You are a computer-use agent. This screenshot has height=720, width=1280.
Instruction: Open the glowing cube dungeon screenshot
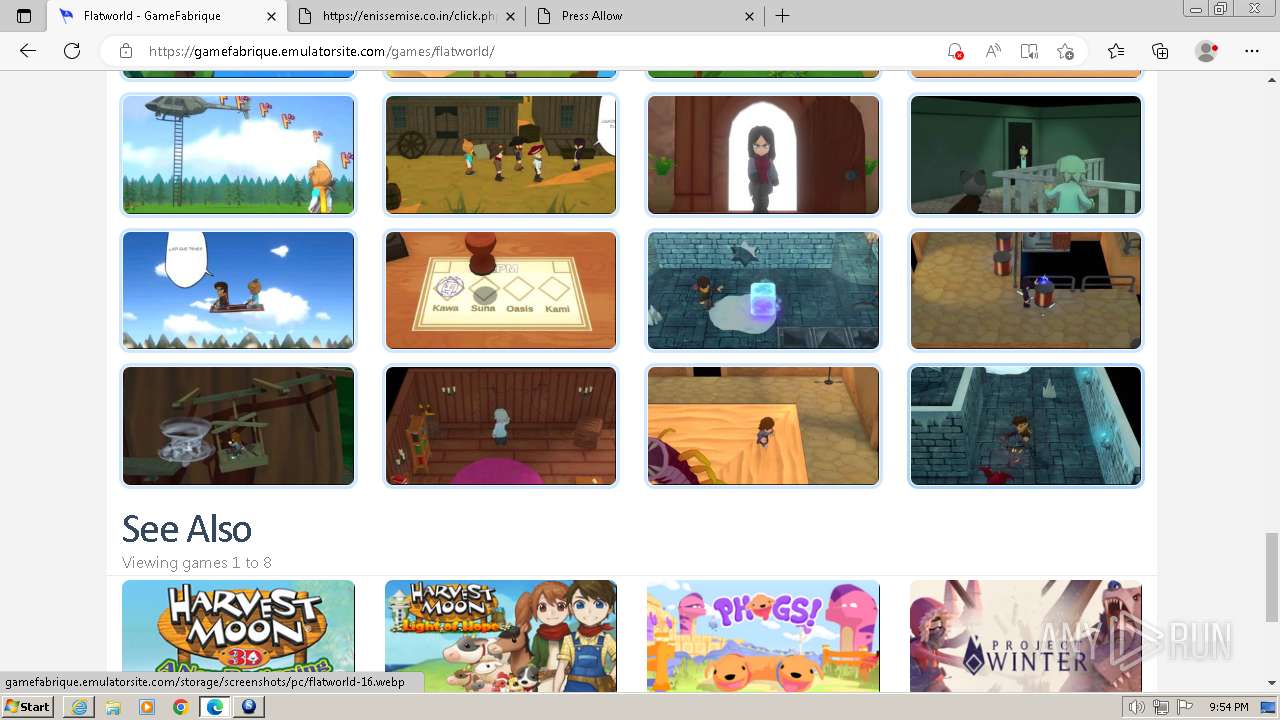(763, 290)
